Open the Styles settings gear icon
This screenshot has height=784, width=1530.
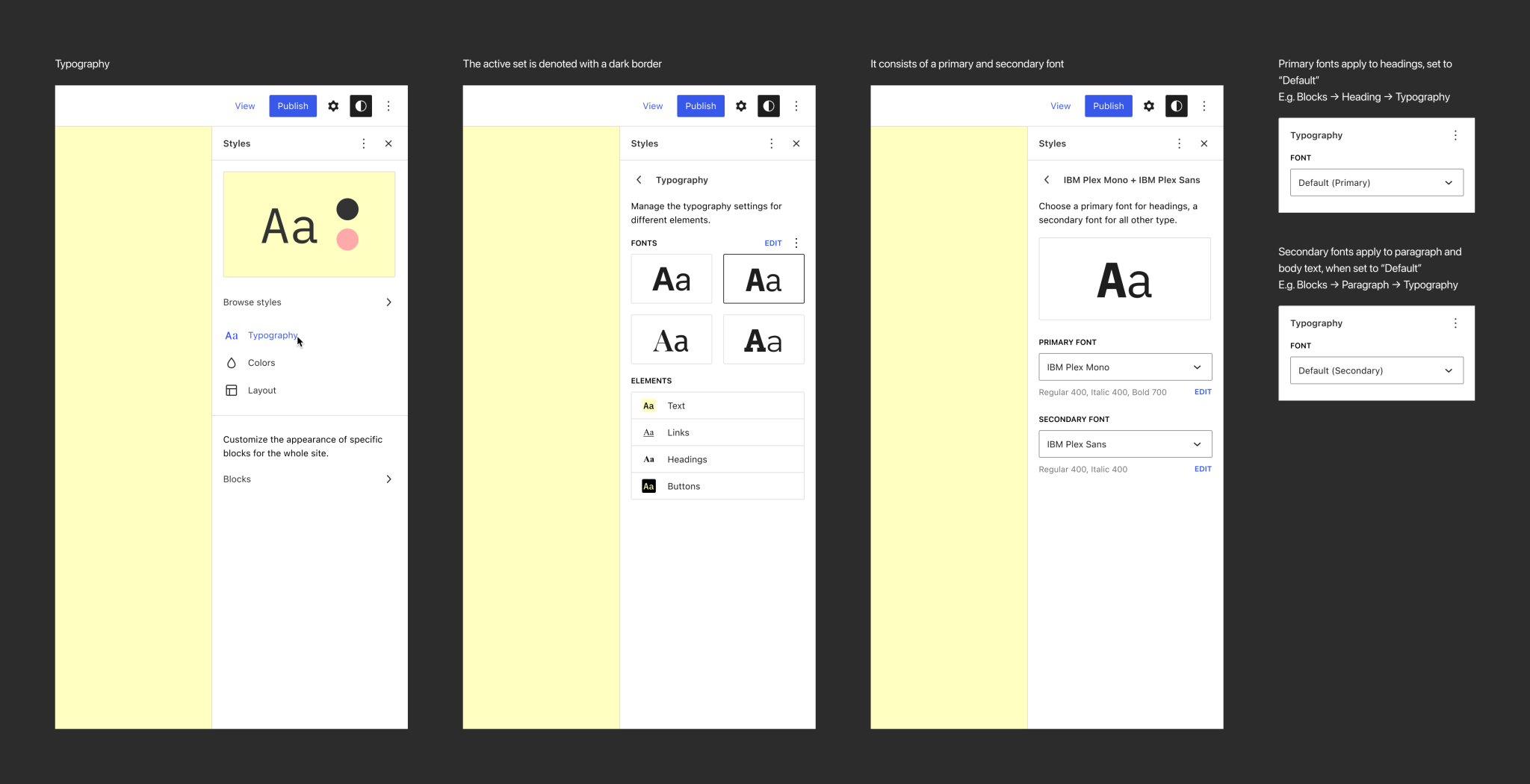tap(333, 105)
